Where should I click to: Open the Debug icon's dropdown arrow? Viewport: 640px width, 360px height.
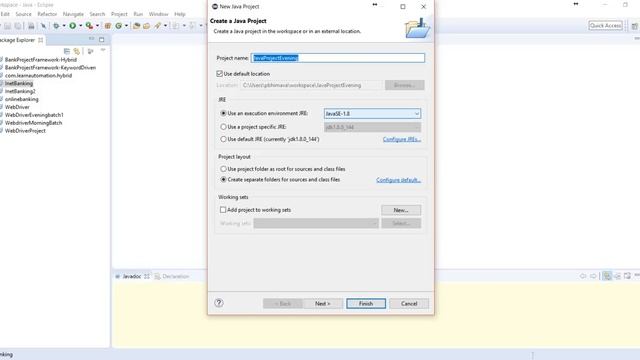coord(64,26)
